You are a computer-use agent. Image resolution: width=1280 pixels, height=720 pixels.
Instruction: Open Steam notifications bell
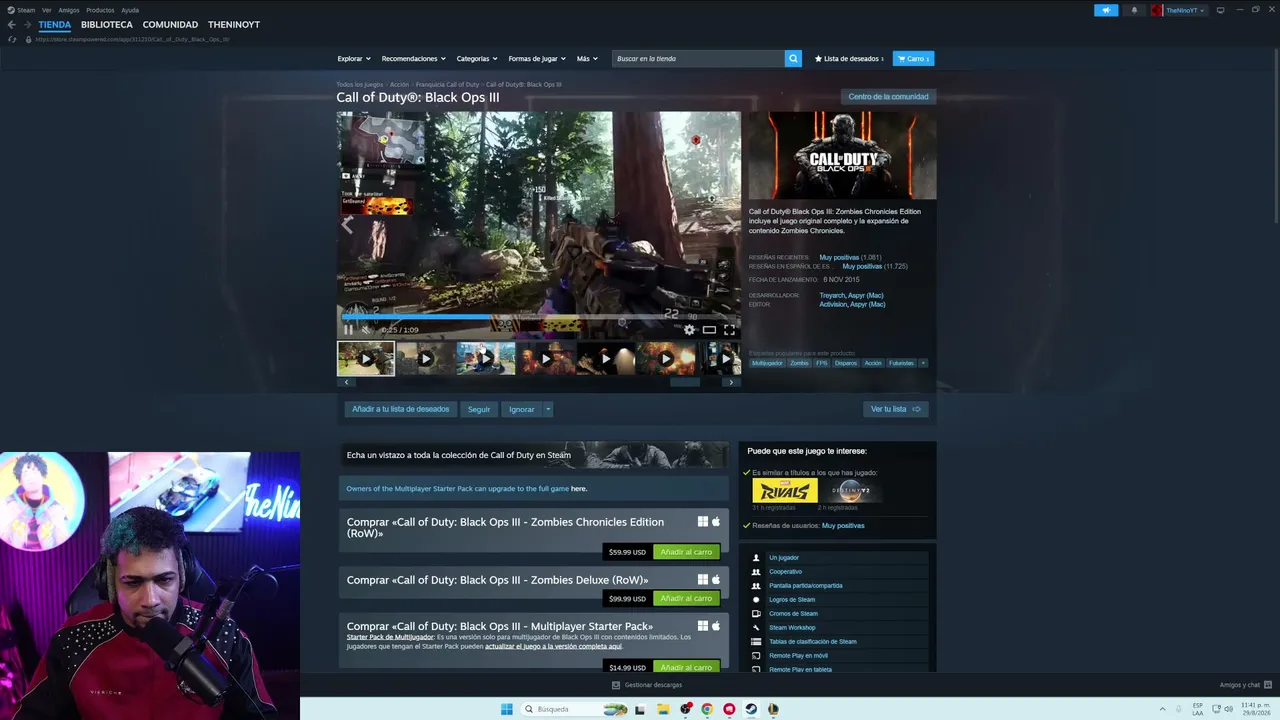(x=1134, y=10)
